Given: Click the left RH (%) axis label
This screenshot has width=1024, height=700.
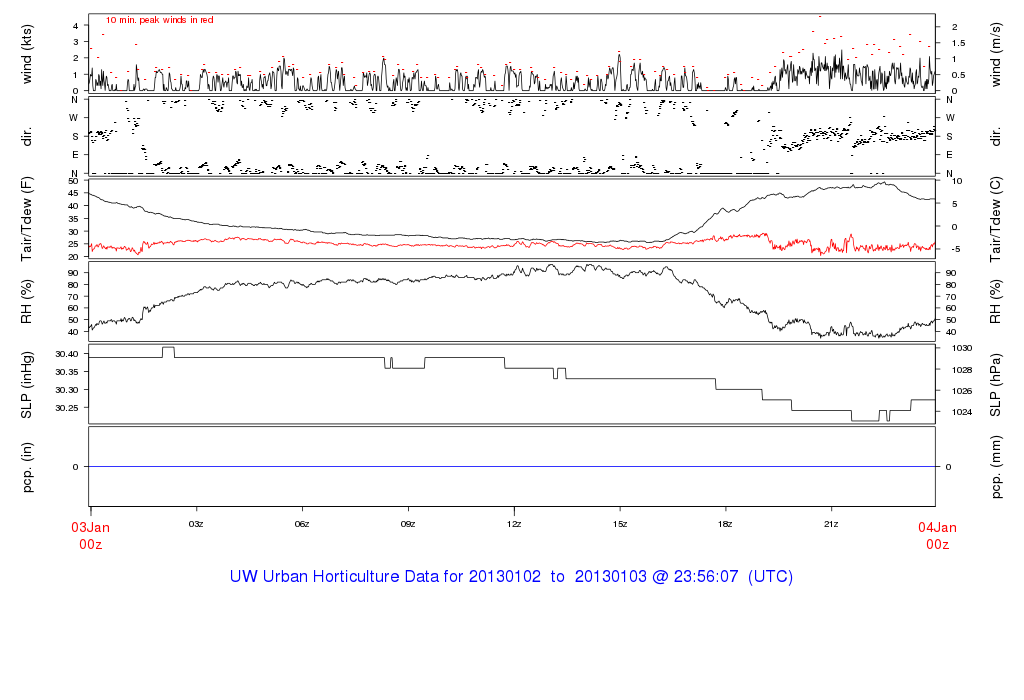Looking at the screenshot, I should (x=27, y=301).
